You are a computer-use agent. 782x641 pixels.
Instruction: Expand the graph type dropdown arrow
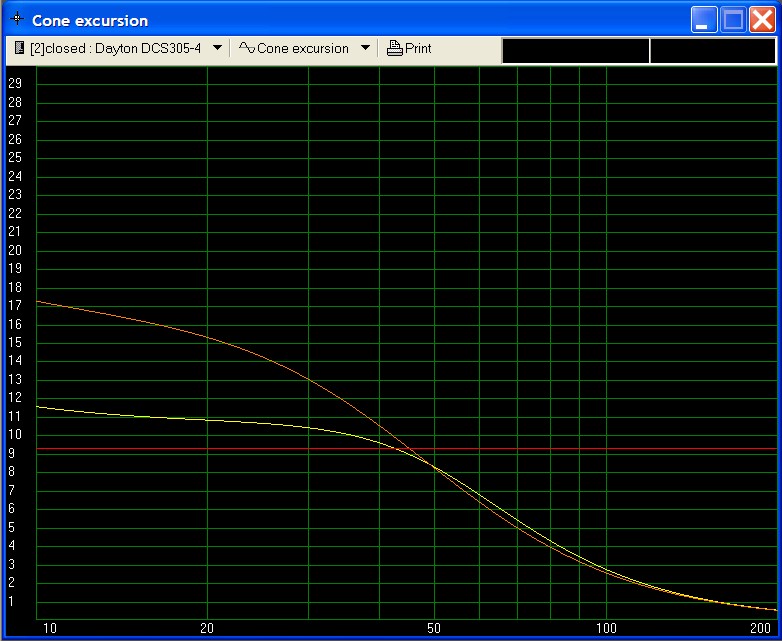[x=365, y=48]
